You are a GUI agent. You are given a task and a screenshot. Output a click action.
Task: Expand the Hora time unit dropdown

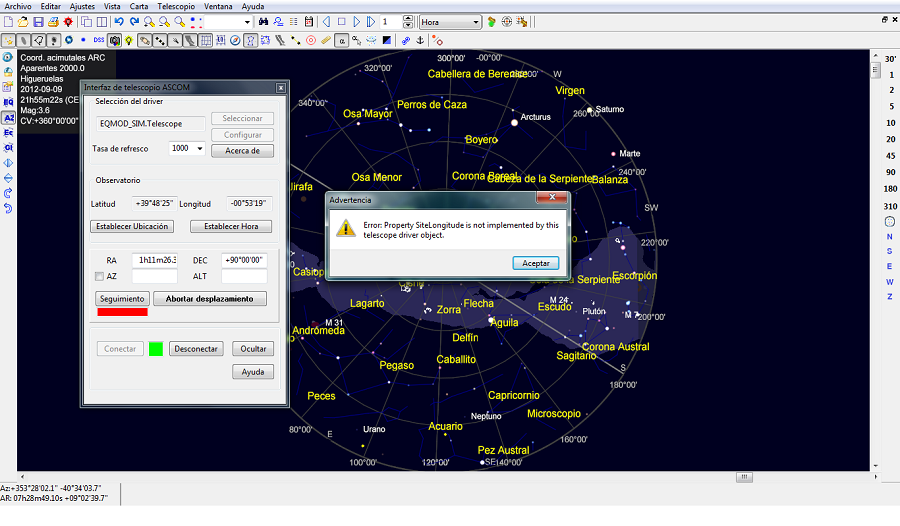[476, 22]
